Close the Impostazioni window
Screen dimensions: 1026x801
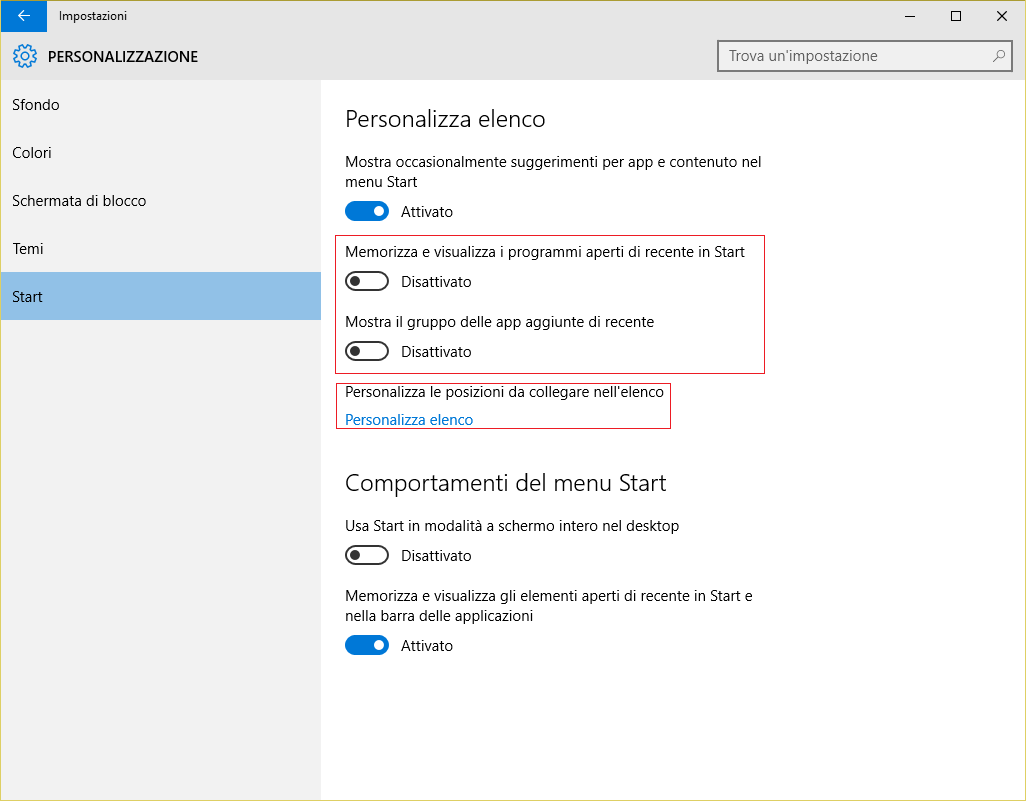point(1002,16)
